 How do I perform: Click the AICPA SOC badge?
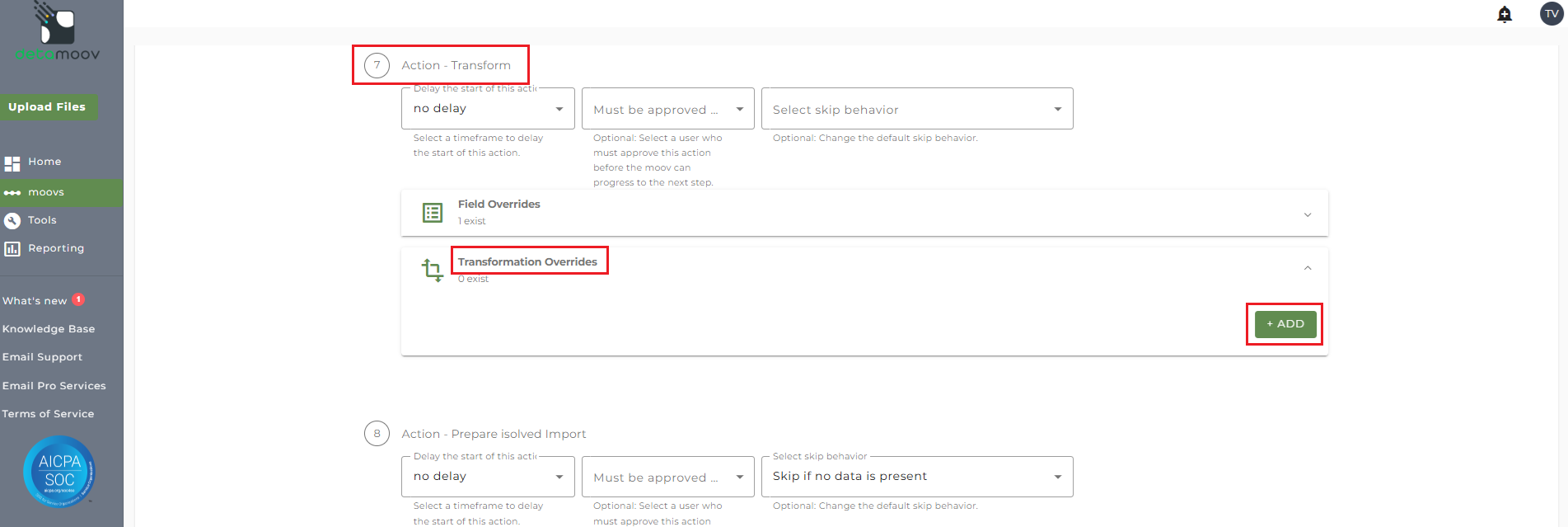pos(59,471)
